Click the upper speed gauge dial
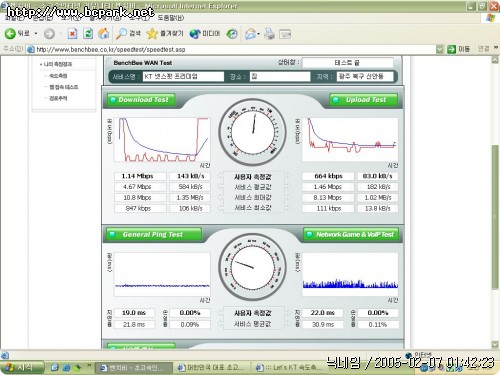The image size is (500, 375). click(x=252, y=132)
